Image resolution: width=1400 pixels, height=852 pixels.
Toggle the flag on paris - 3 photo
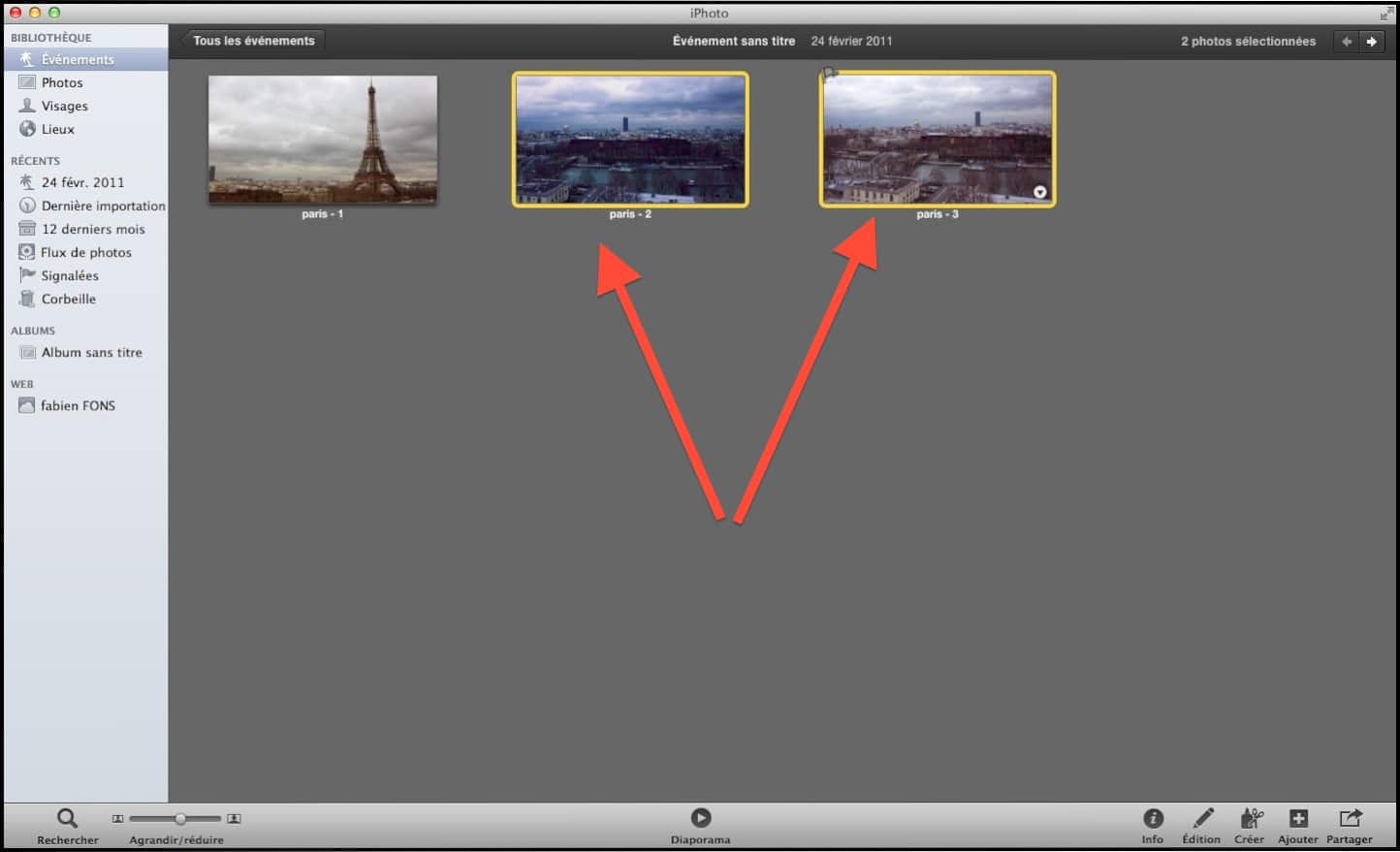click(829, 74)
